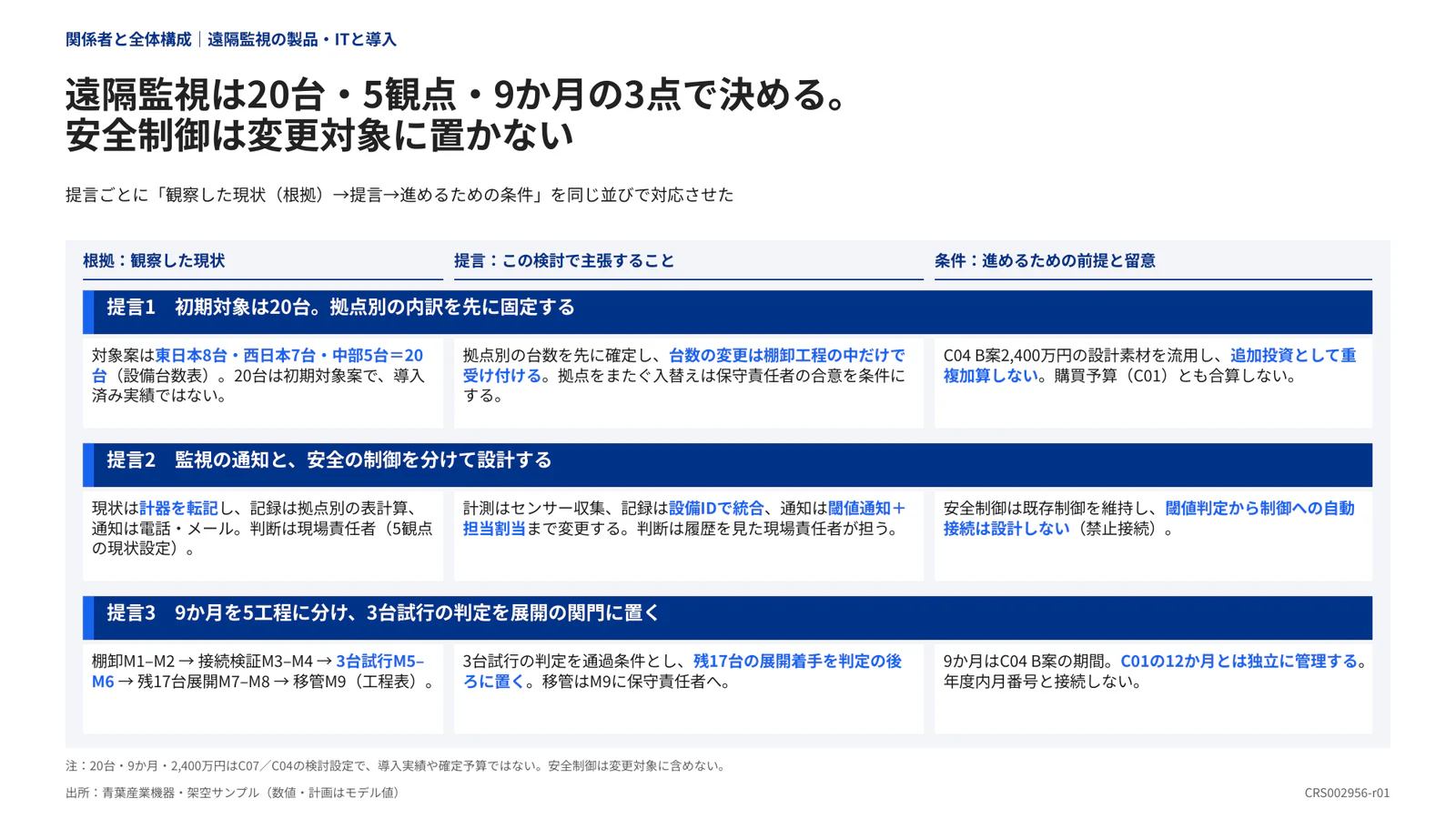
Task: Click the sentence '年度内月番号と接続しない。'
Action: coord(1043,681)
